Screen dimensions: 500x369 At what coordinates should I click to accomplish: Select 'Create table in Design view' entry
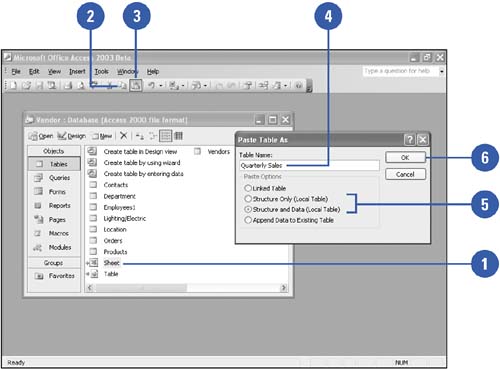[x=140, y=152]
